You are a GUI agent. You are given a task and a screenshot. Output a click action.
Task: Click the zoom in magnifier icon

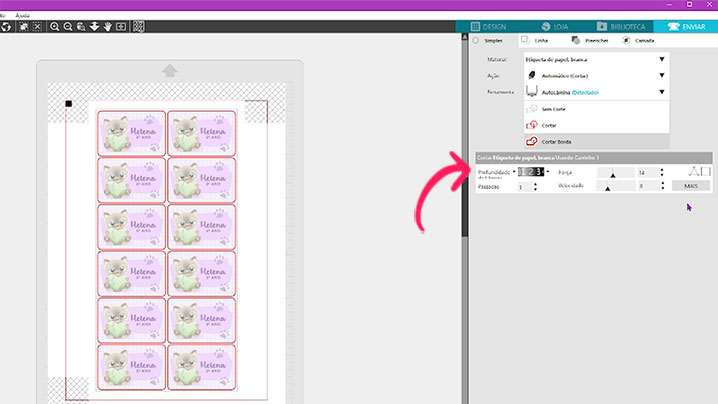pos(55,27)
